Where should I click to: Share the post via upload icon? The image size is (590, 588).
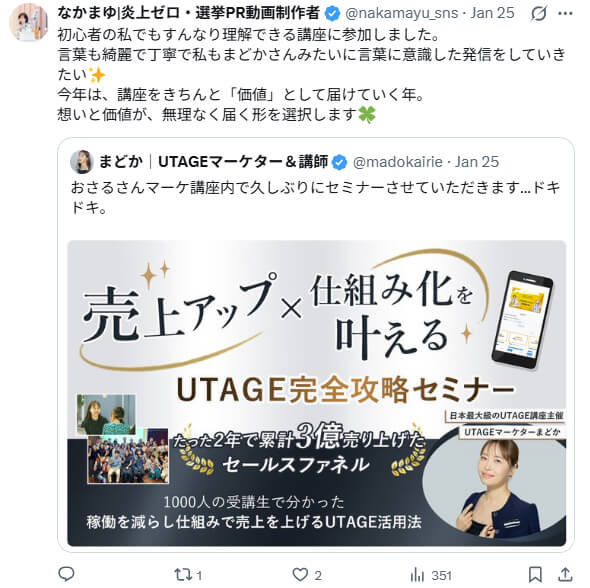(565, 574)
